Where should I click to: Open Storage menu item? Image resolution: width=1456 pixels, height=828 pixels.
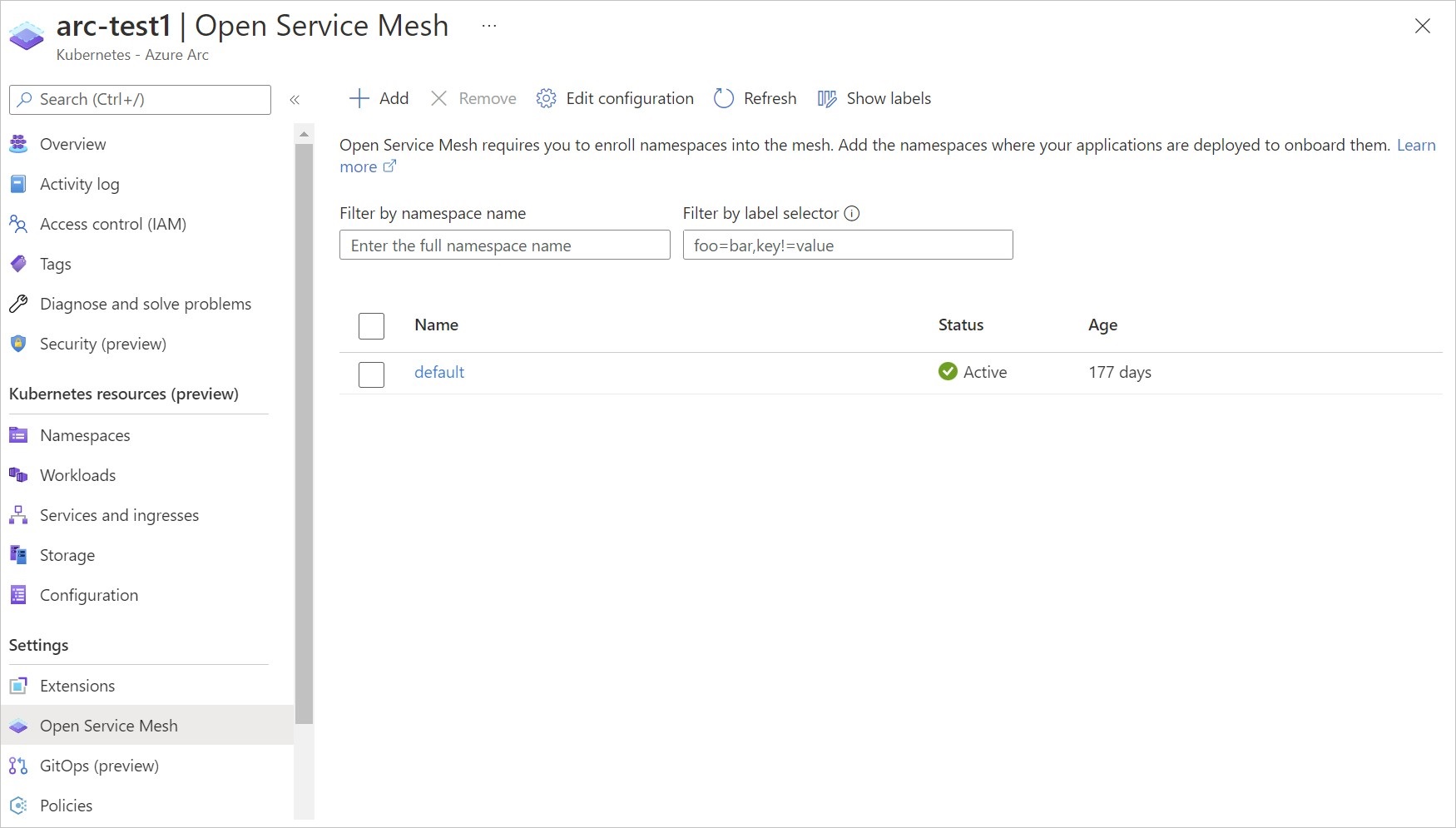[x=67, y=555]
